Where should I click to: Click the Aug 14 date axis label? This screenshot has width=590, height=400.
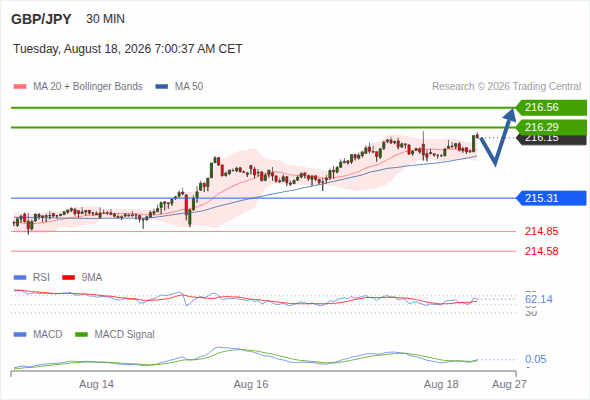(x=96, y=384)
